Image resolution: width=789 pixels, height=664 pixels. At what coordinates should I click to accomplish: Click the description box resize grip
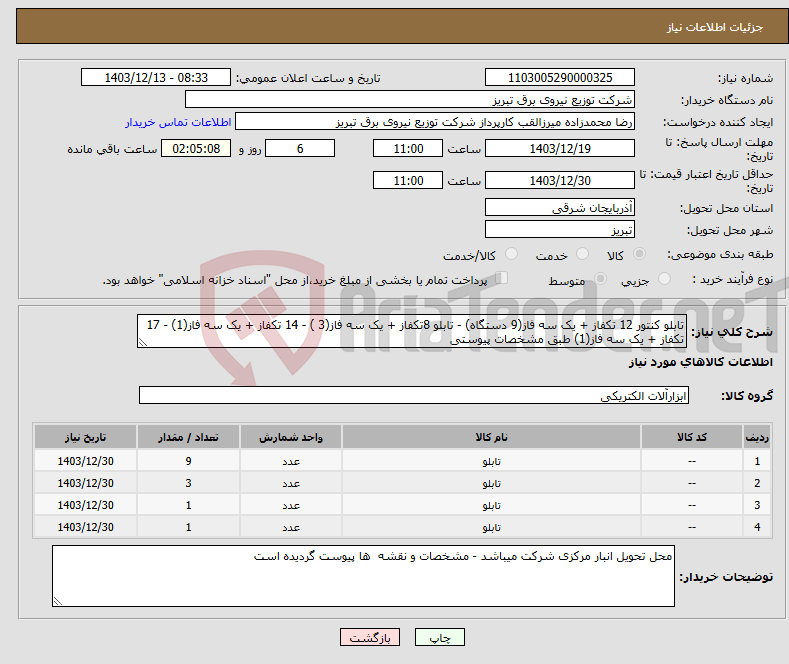(x=143, y=343)
